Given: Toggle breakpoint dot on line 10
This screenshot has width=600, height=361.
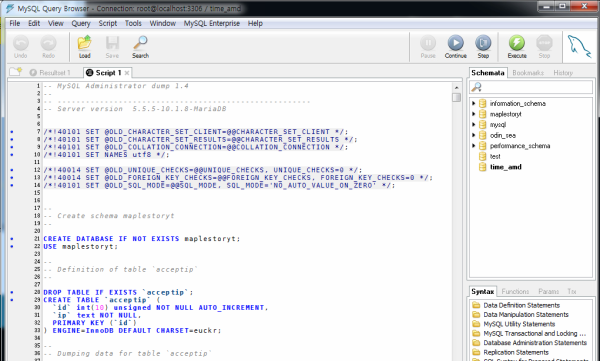Looking at the screenshot, I should 12,155.
